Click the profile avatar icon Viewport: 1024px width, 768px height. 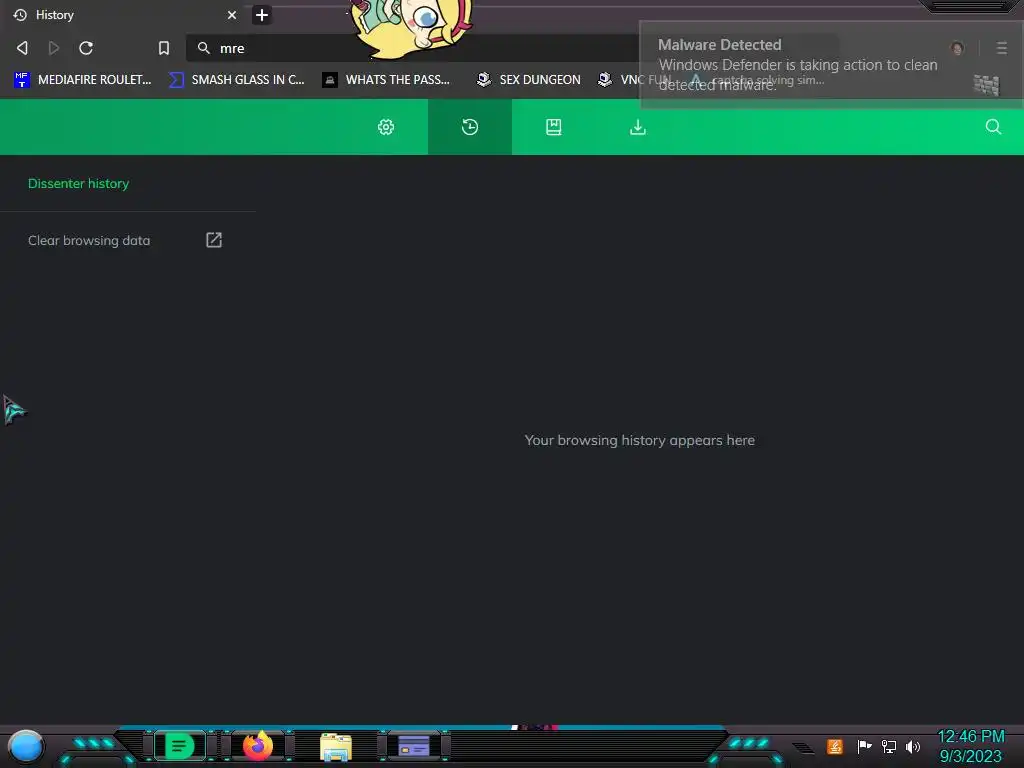click(957, 48)
